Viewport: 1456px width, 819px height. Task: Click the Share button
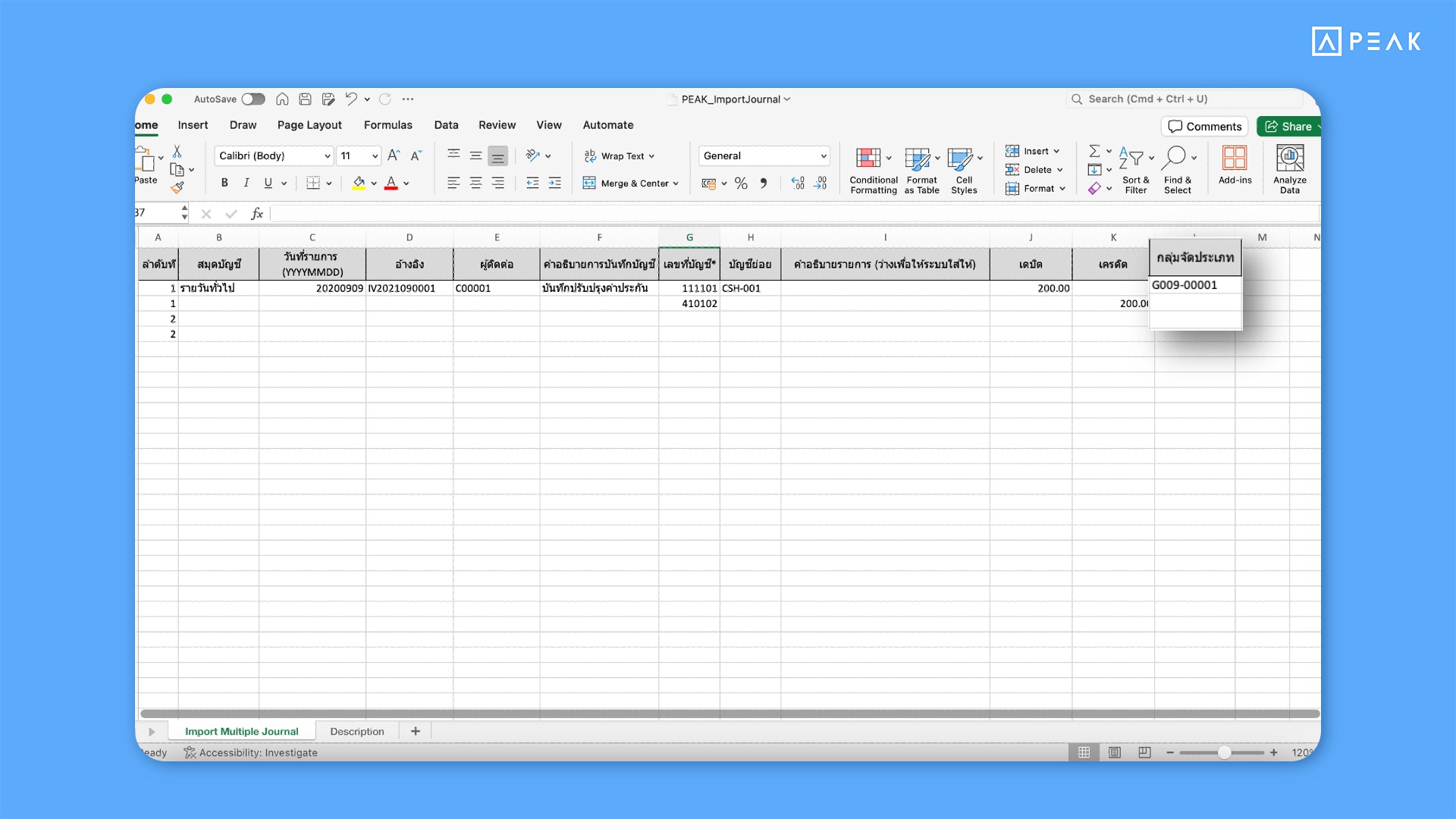[1289, 126]
